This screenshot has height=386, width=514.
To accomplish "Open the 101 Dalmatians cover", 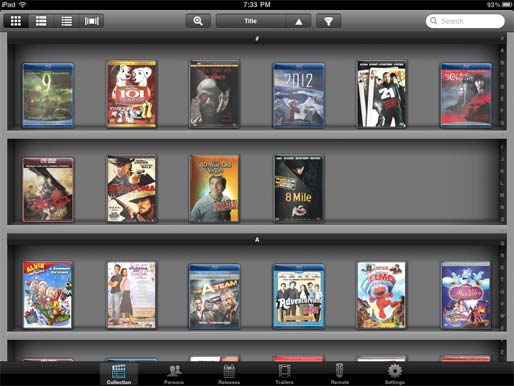I will pyautogui.click(x=132, y=94).
